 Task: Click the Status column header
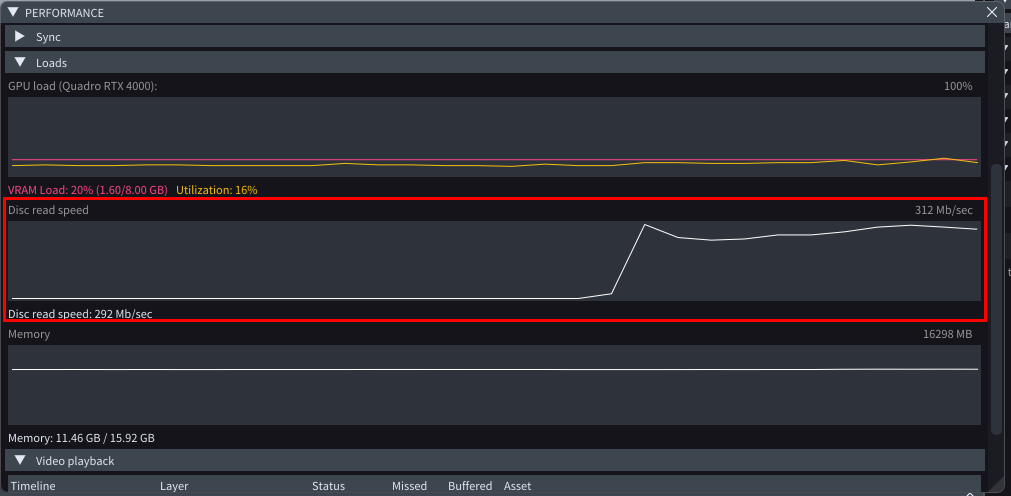point(328,486)
